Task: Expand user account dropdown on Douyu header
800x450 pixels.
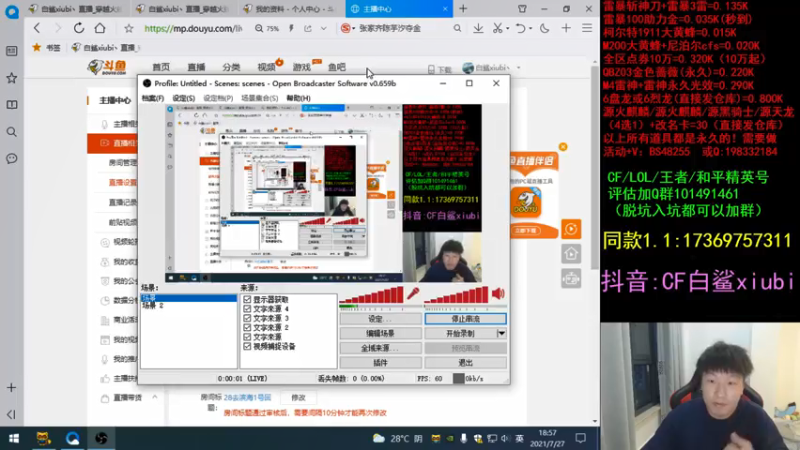Action: point(518,68)
